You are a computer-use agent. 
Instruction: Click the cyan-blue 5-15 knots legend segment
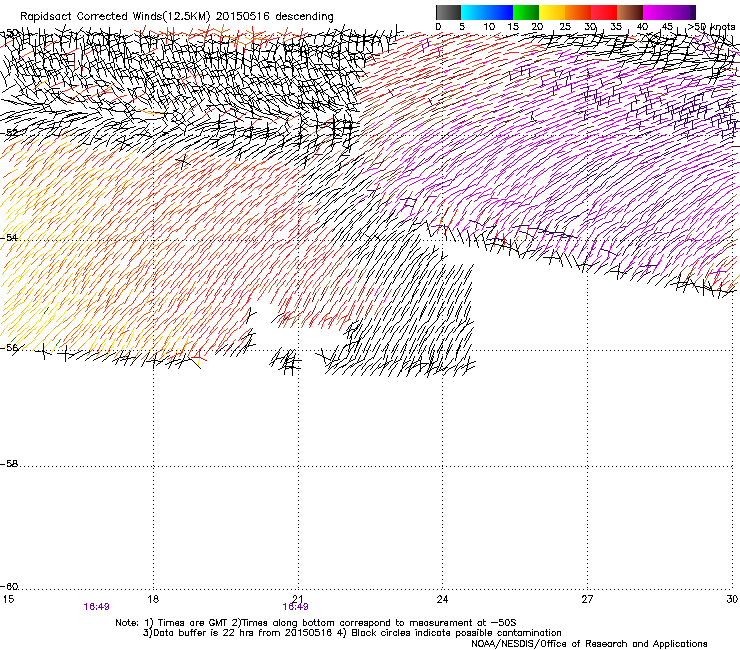[x=487, y=12]
